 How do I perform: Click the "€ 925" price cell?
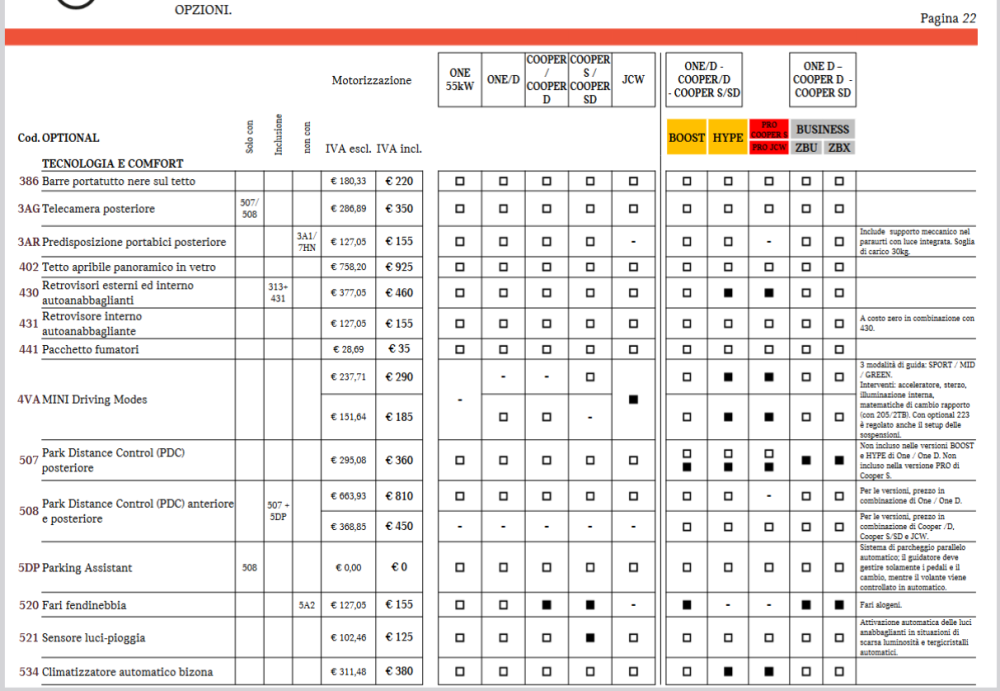pyautogui.click(x=399, y=267)
